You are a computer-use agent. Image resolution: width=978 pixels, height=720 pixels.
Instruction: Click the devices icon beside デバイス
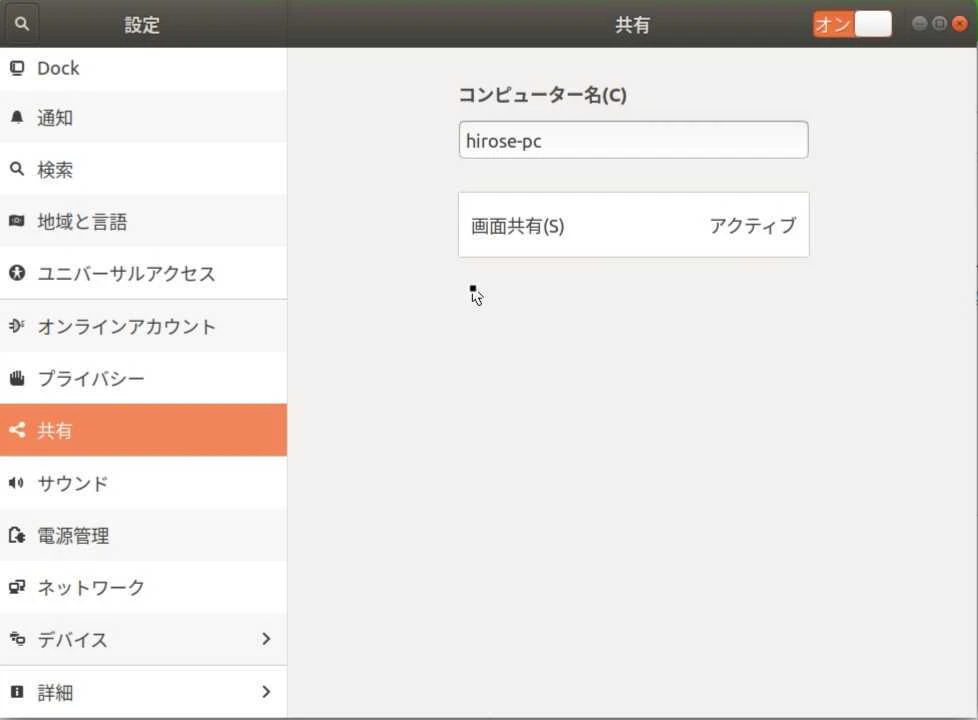17,639
